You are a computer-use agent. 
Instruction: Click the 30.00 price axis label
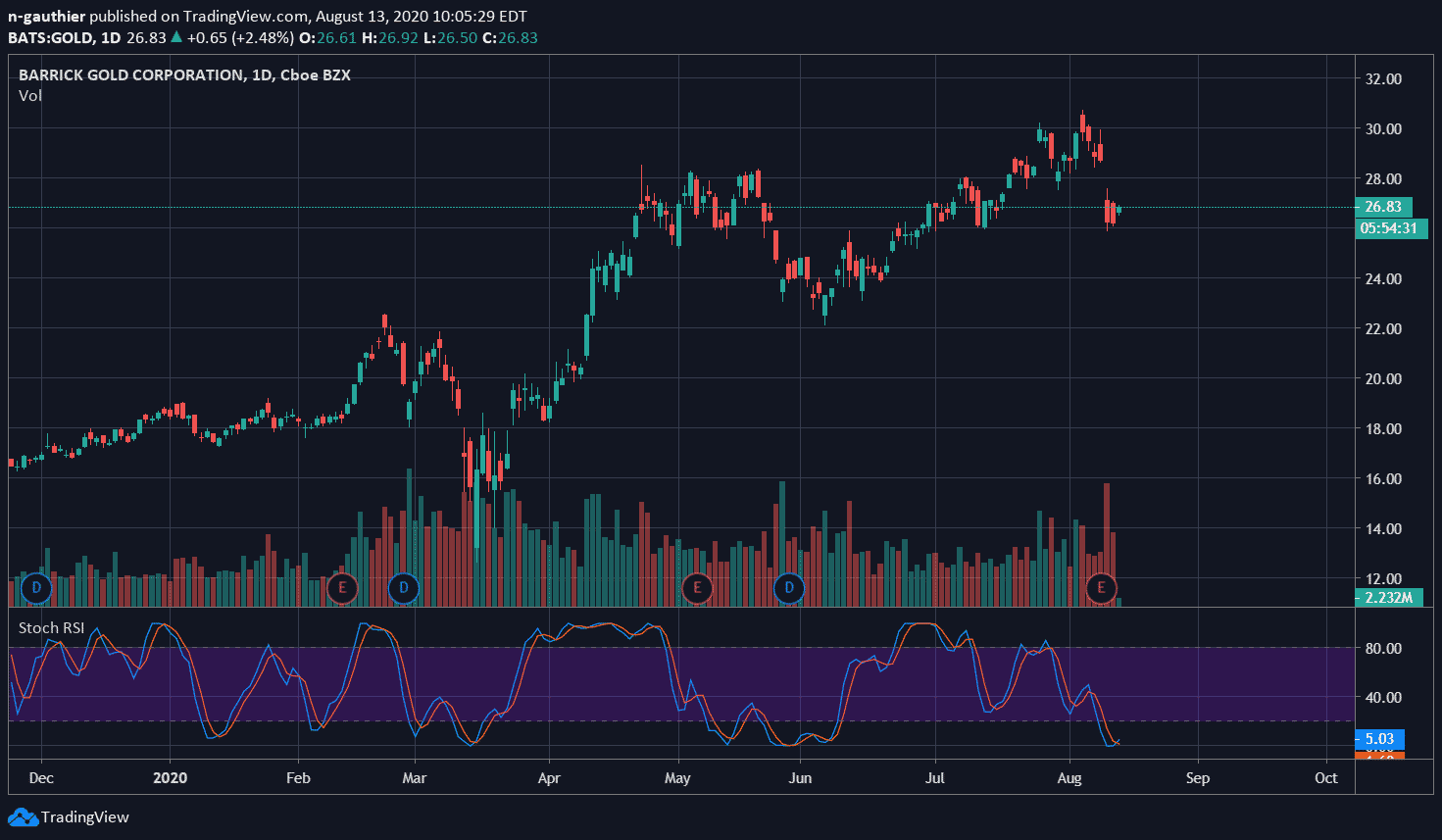pyautogui.click(x=1383, y=128)
